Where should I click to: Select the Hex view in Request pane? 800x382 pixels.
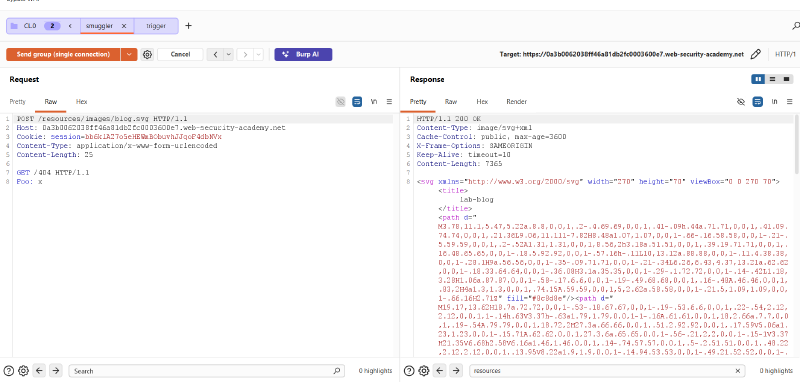click(x=82, y=101)
